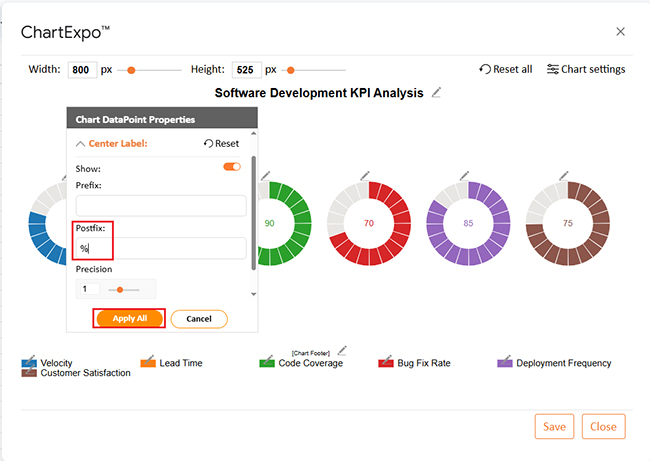Screen dimensions: 650x461
Task: Click the Precision value box
Action: click(88, 289)
